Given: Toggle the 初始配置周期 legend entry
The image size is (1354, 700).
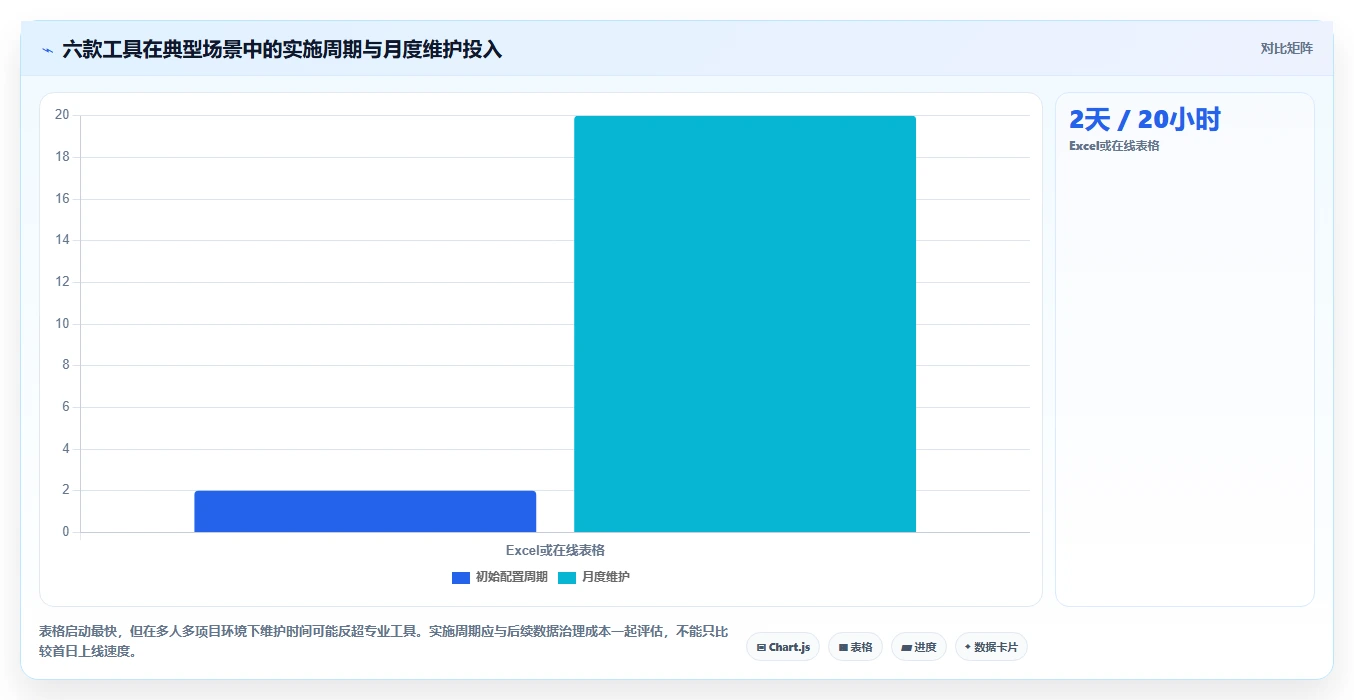Looking at the screenshot, I should pos(500,577).
